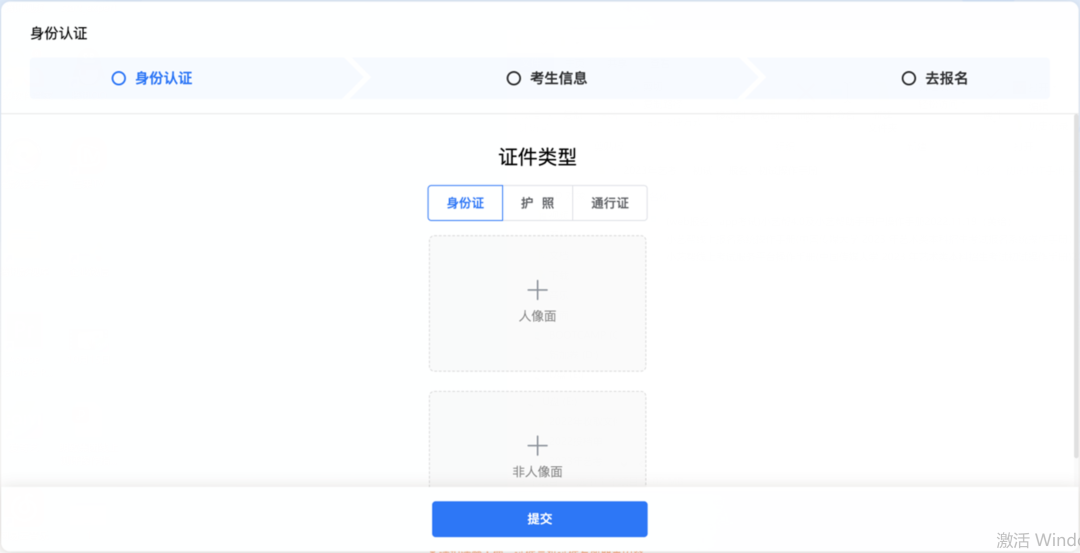Viewport: 1080px width, 553px height.
Task: Click the circle icon beside 考生信息 step
Action: click(x=513, y=79)
